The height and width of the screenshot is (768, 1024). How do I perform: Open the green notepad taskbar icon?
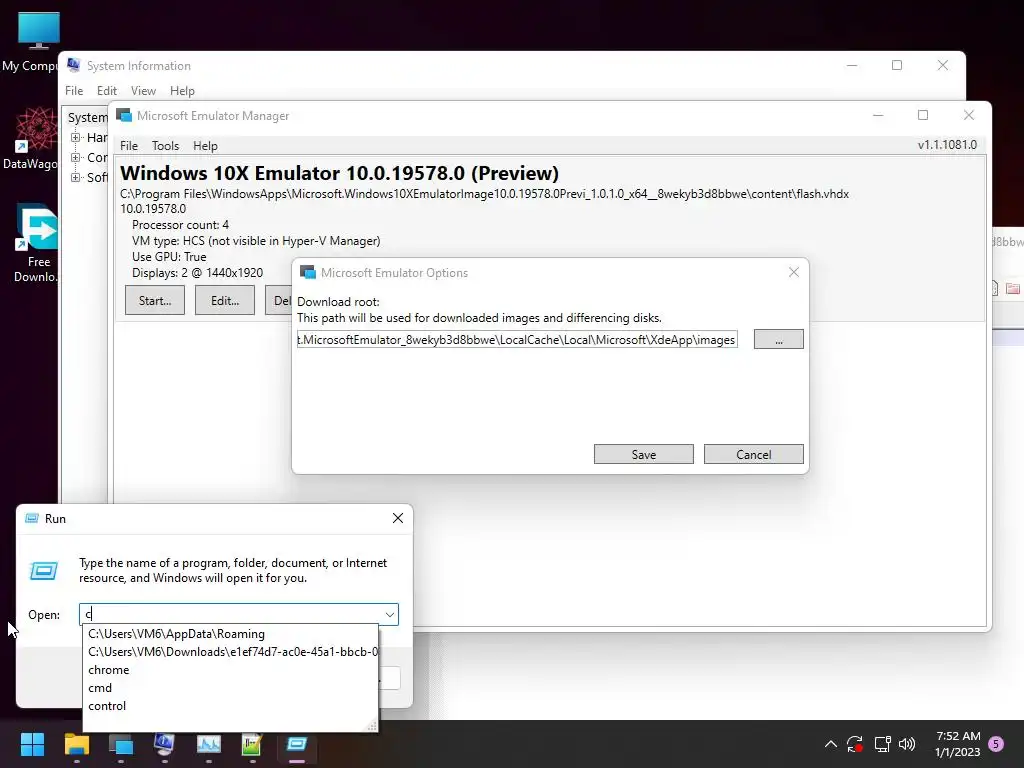[x=252, y=744]
